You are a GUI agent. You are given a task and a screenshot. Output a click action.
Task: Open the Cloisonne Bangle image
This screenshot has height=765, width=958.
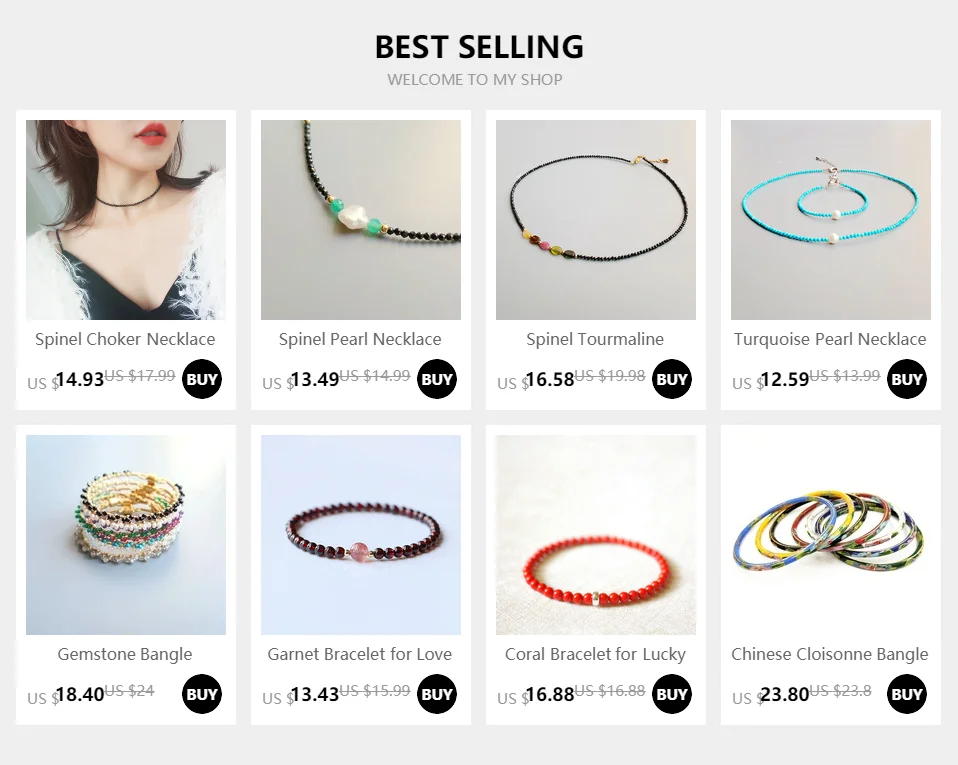pos(831,535)
